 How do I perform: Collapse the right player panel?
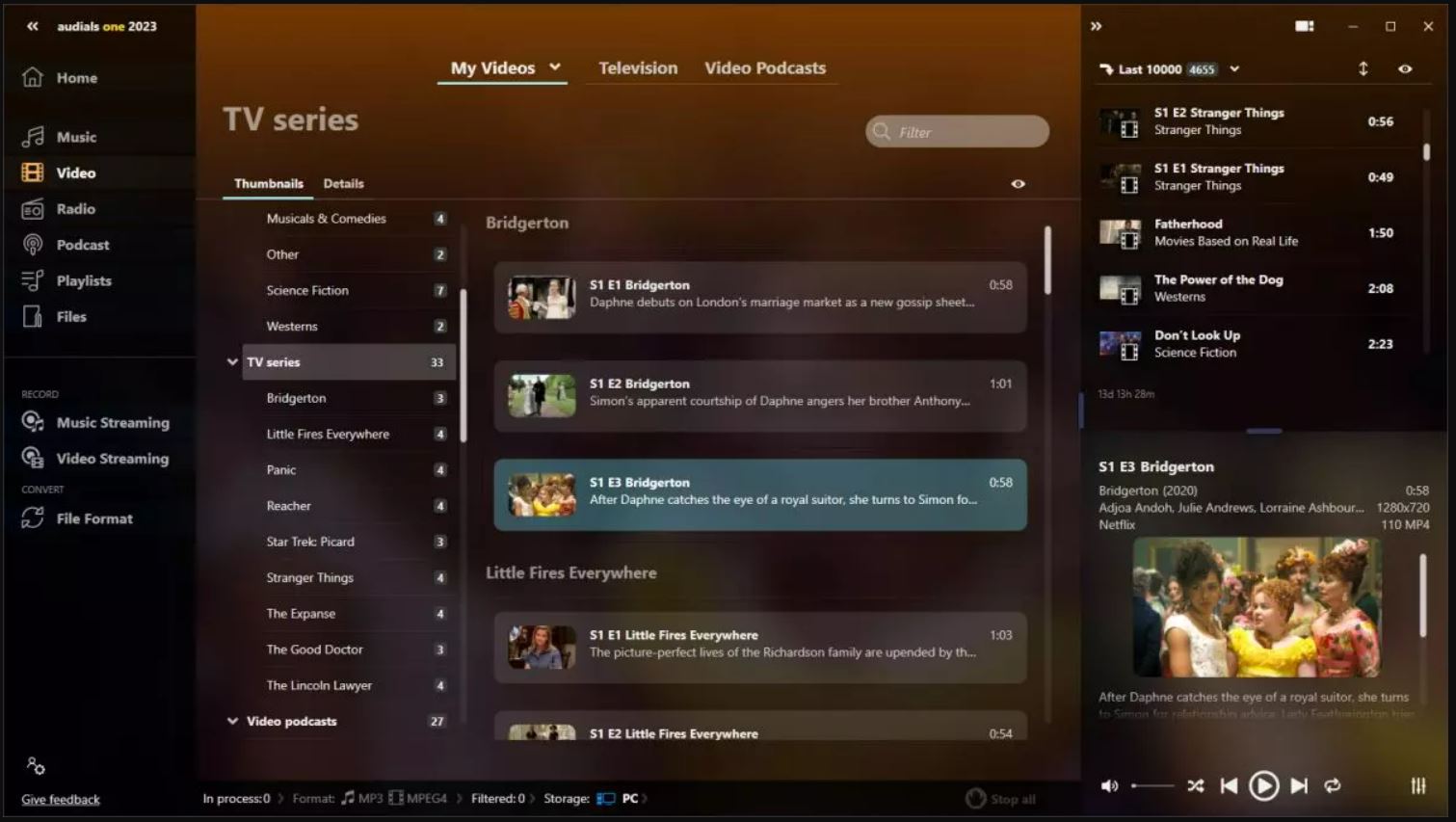[1096, 26]
